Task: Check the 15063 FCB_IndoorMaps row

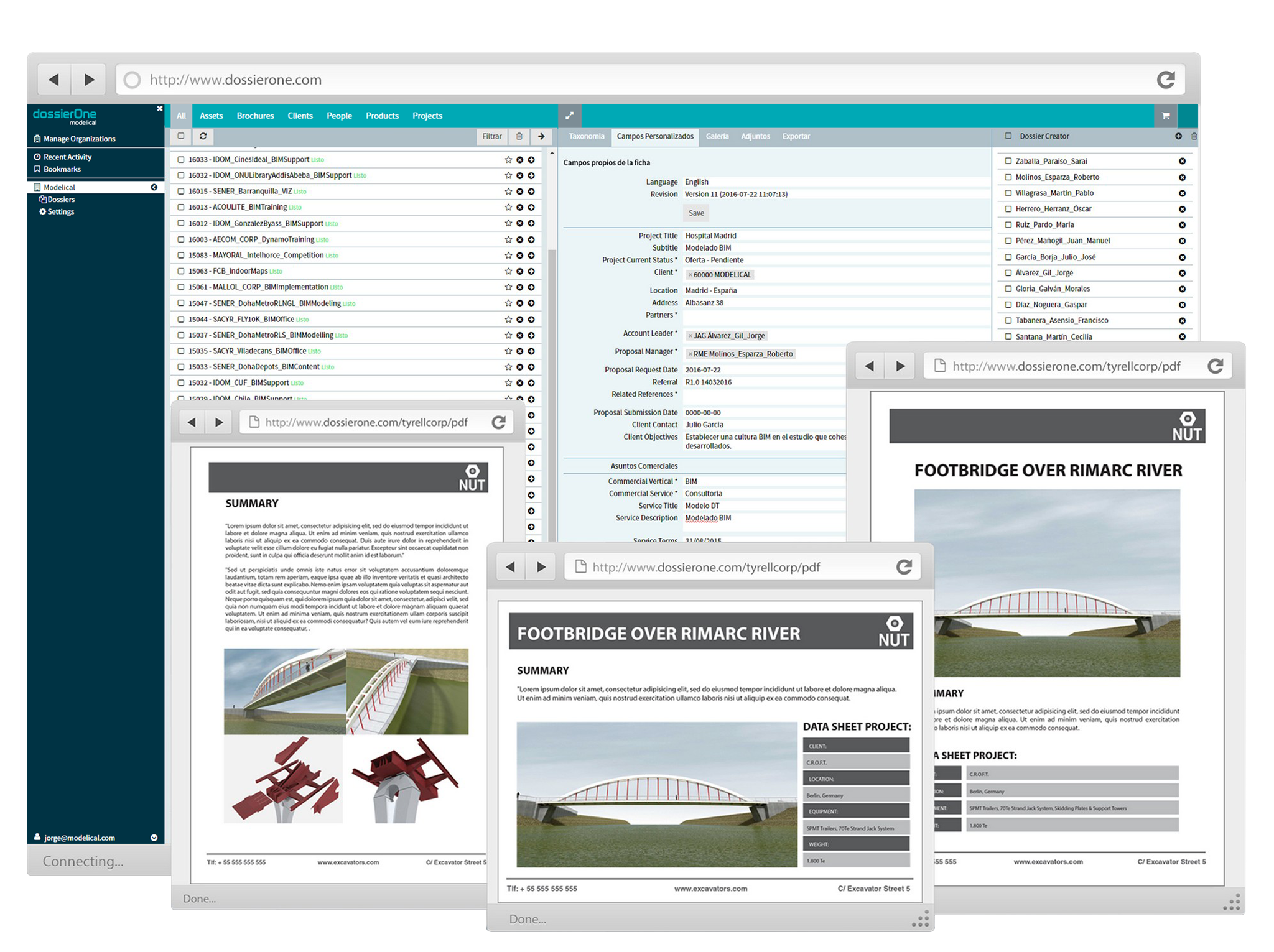Action: 181,271
